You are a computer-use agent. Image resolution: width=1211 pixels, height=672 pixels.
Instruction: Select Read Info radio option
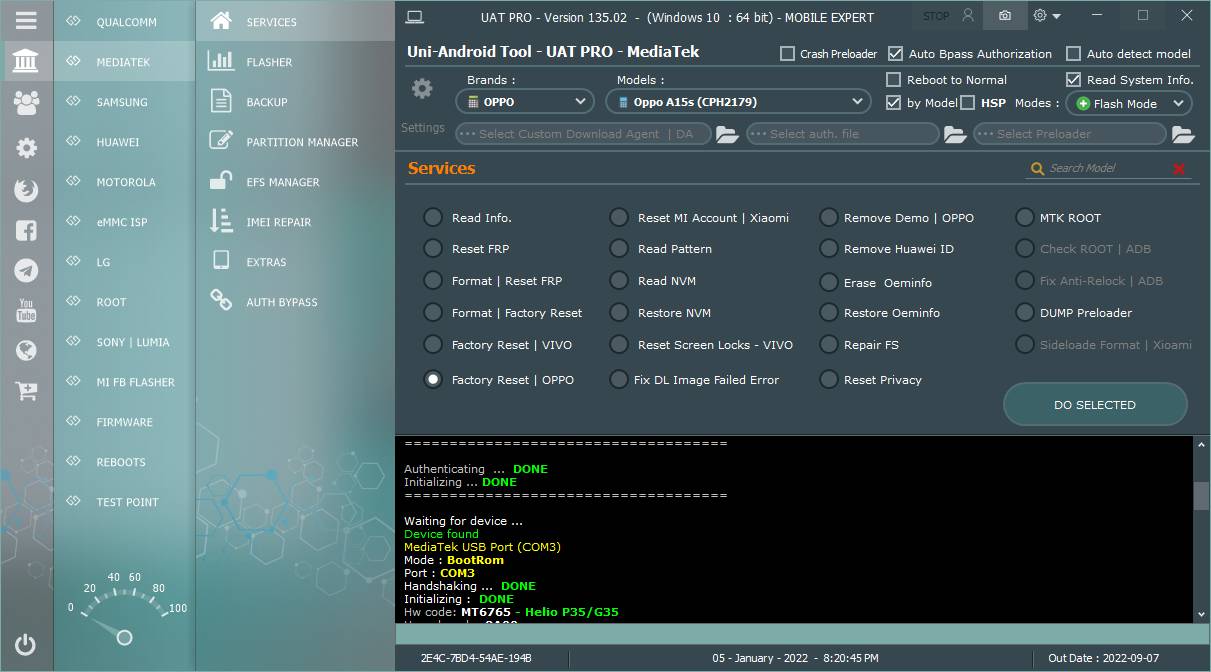433,218
